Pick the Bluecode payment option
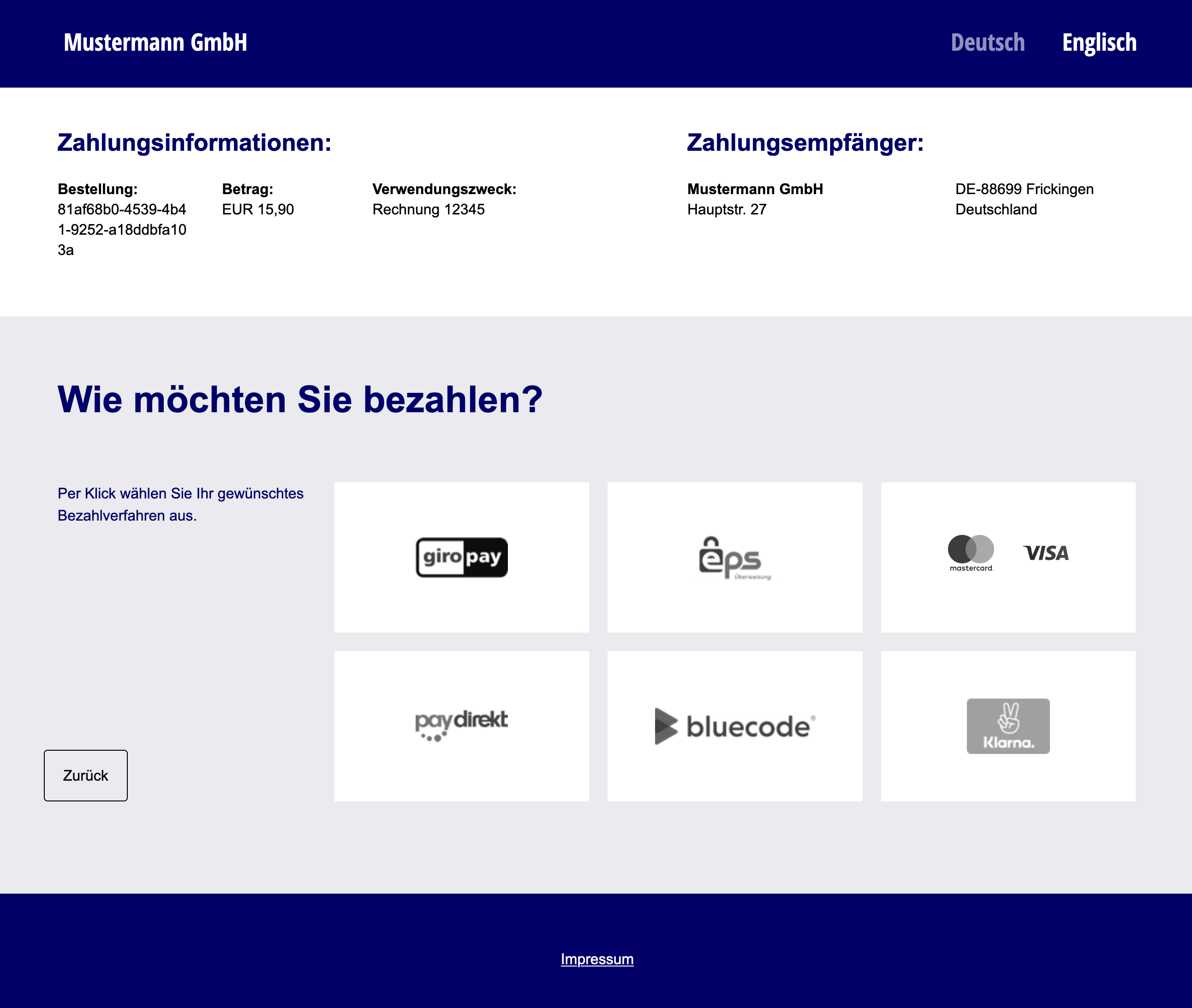1192x1008 pixels. 735,726
